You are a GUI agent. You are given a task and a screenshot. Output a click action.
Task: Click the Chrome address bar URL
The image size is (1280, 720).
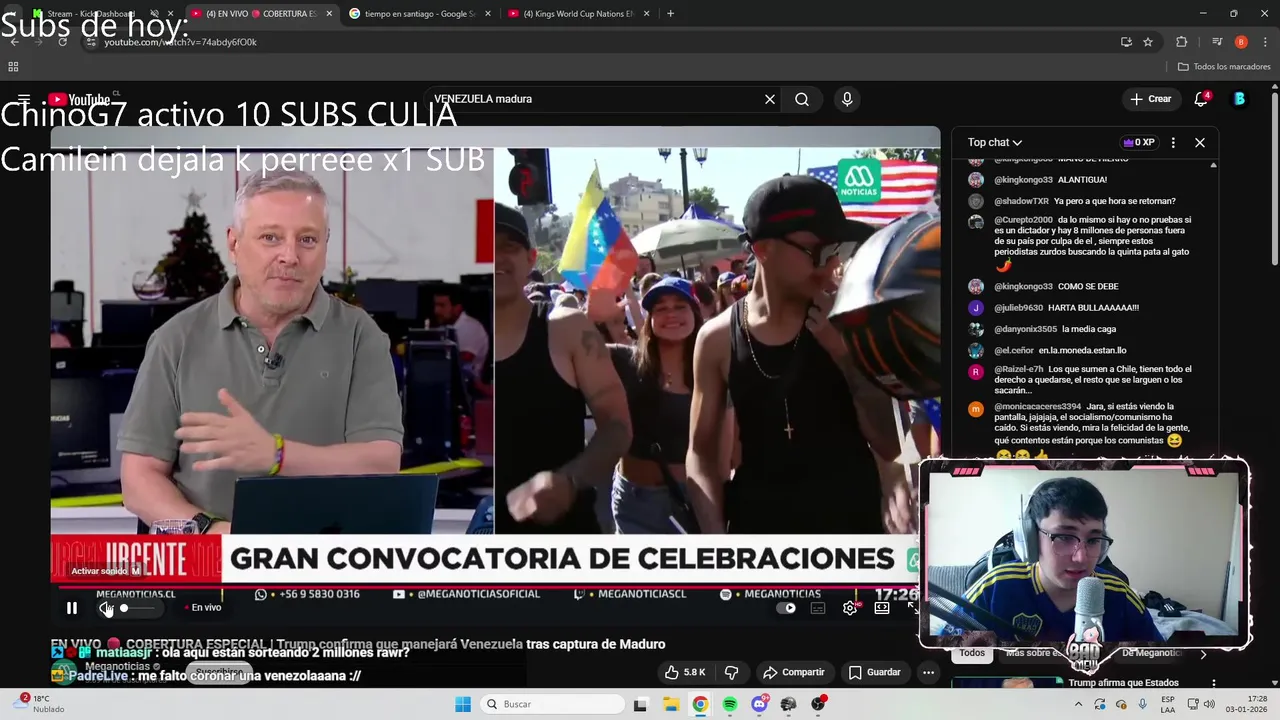tap(180, 42)
